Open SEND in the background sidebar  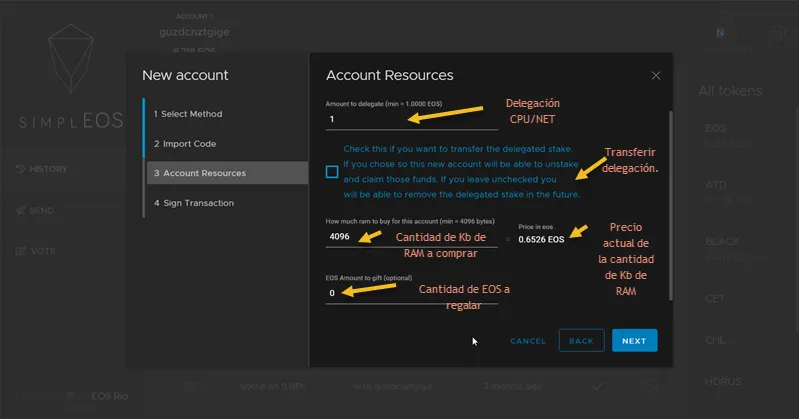click(35, 210)
